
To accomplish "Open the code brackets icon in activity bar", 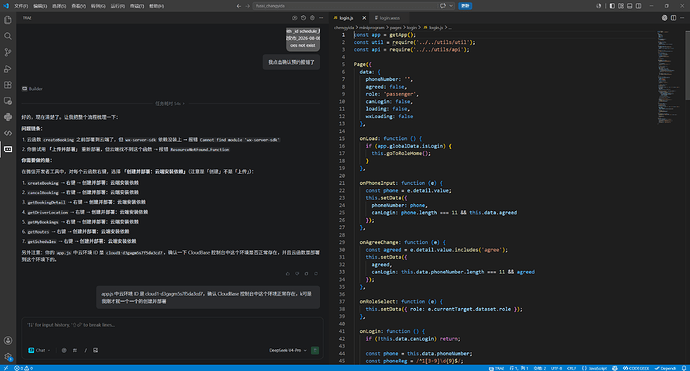I will pyautogui.click(x=8, y=133).
